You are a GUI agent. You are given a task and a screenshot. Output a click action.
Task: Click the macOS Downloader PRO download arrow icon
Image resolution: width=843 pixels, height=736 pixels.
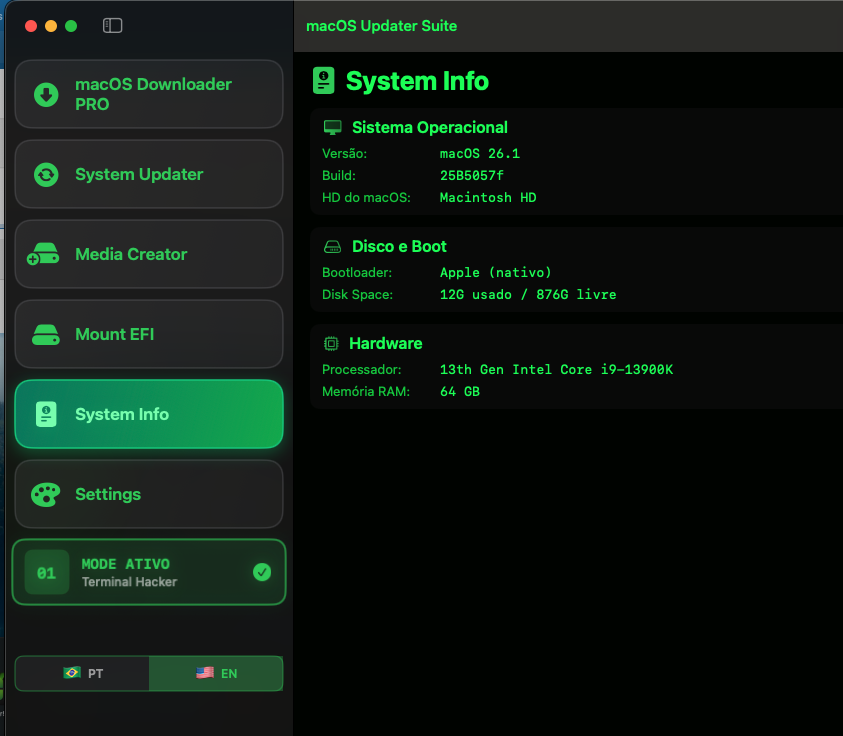click(46, 95)
